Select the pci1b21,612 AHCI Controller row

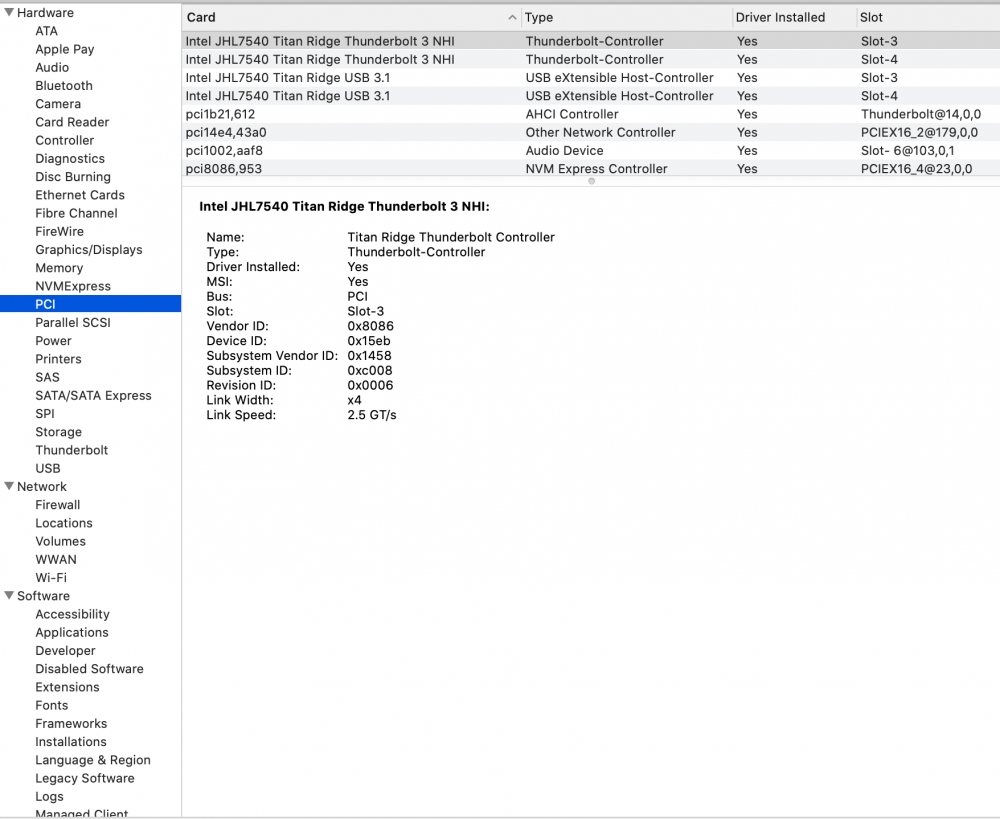pos(591,114)
